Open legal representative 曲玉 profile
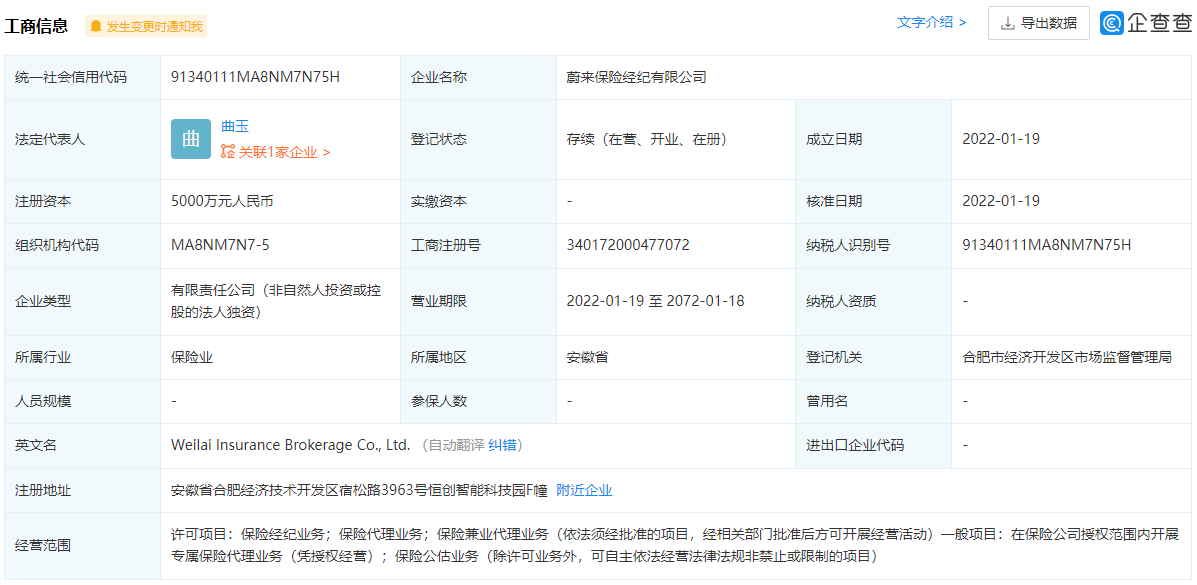Image resolution: width=1197 pixels, height=585 pixels. tap(235, 125)
